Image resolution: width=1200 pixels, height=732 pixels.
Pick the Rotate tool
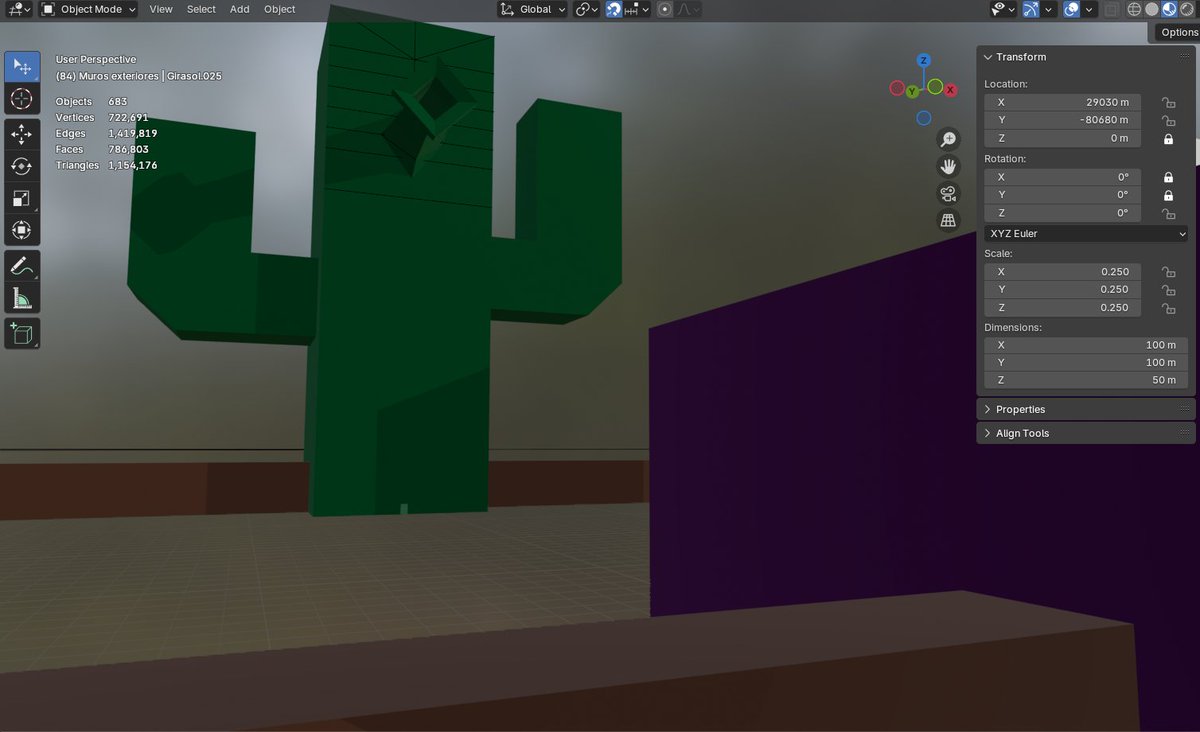tap(22, 166)
